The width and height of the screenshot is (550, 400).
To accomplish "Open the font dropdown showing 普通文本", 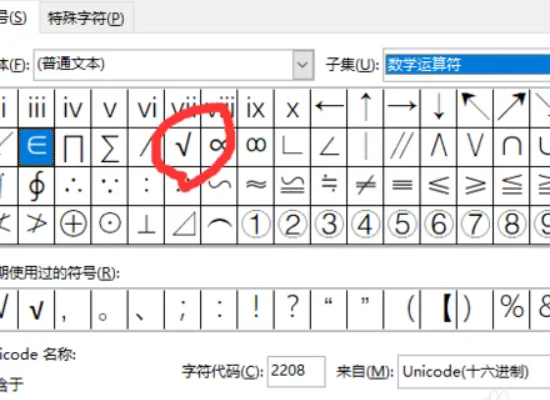I will (x=174, y=65).
